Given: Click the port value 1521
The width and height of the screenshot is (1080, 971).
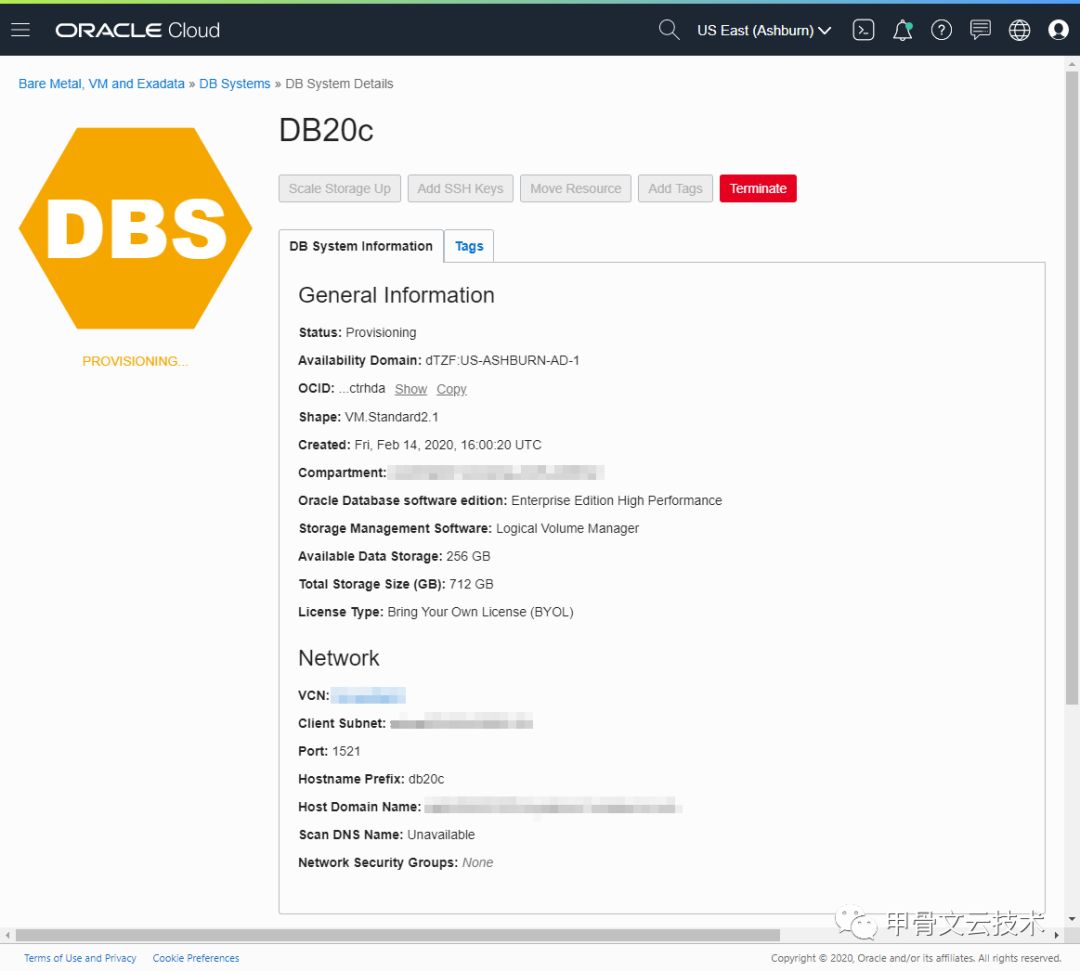Looking at the screenshot, I should (x=346, y=751).
